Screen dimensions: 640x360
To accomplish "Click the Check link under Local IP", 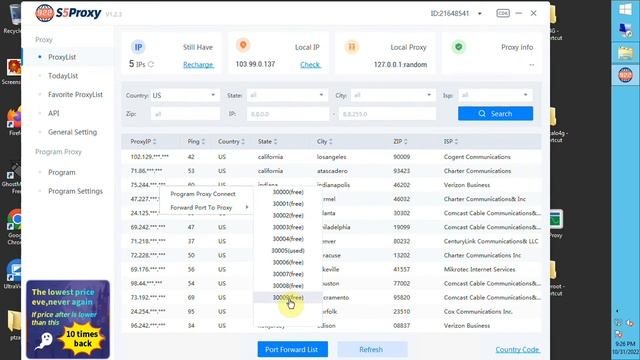I will 310,64.
